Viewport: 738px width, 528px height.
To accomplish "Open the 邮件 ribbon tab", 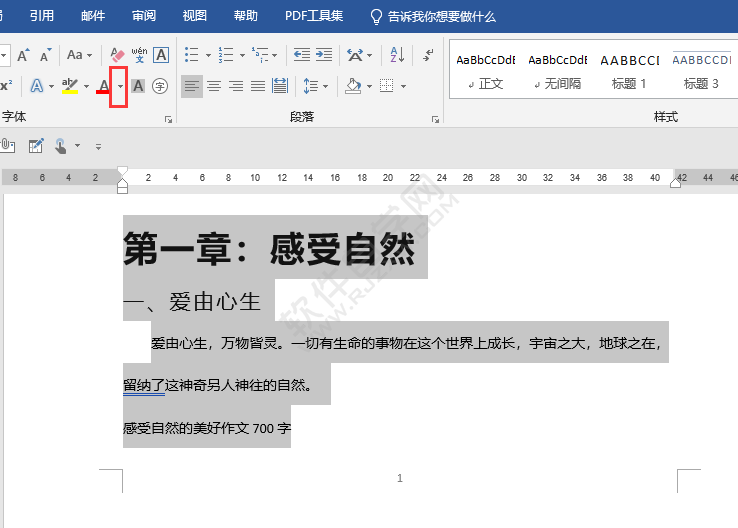I will (x=93, y=16).
